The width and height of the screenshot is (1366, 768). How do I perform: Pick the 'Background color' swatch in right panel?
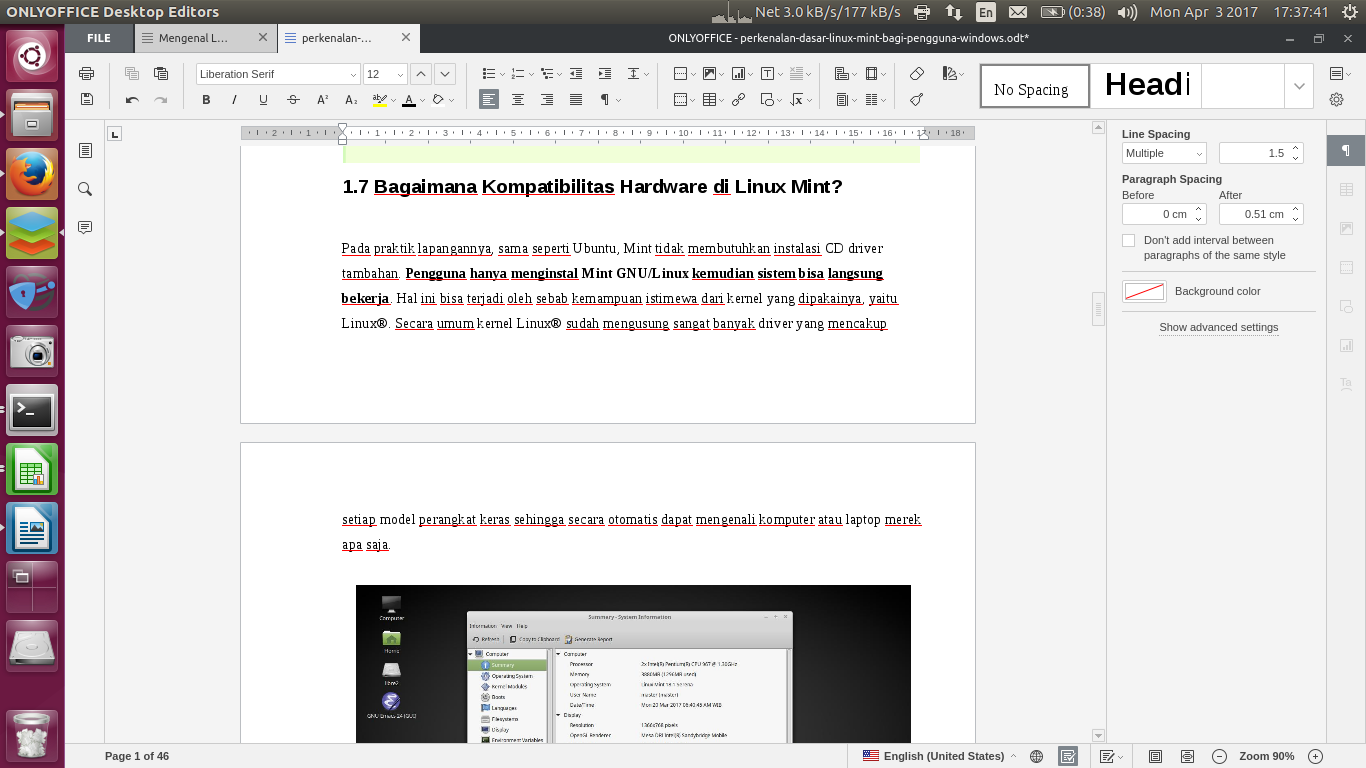click(1144, 291)
